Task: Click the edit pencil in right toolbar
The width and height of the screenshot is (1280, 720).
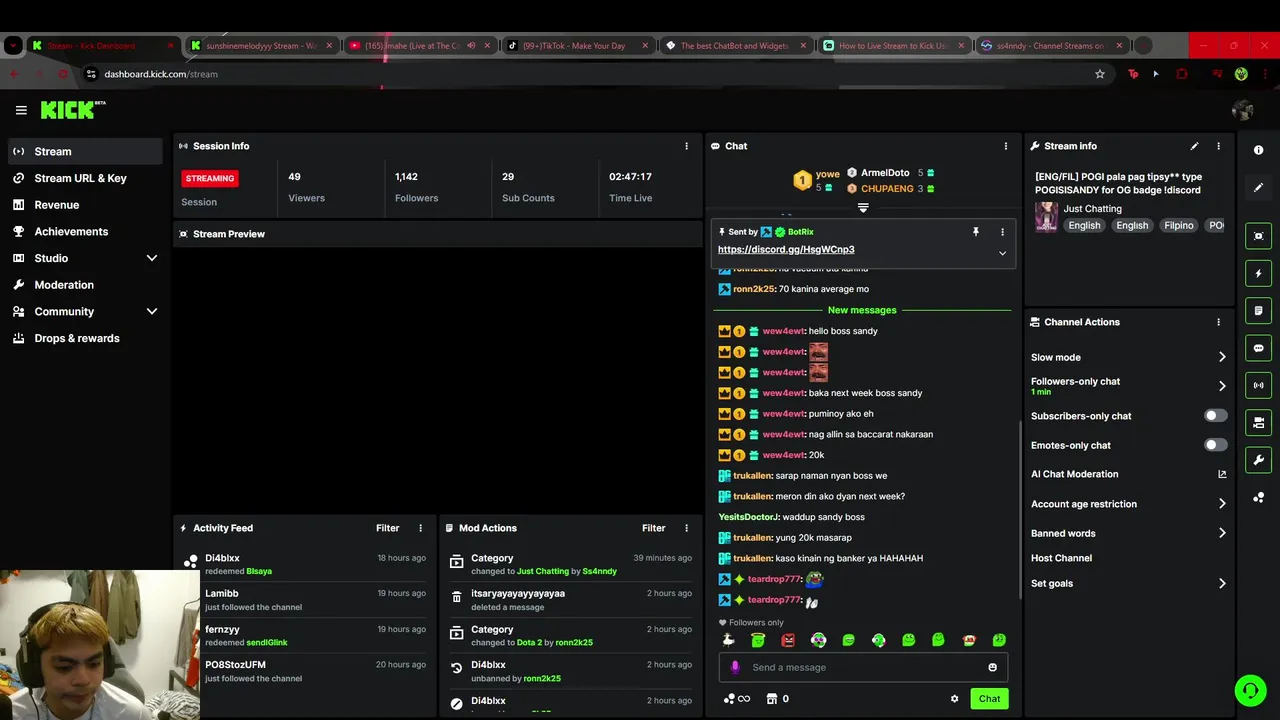Action: click(x=1258, y=187)
